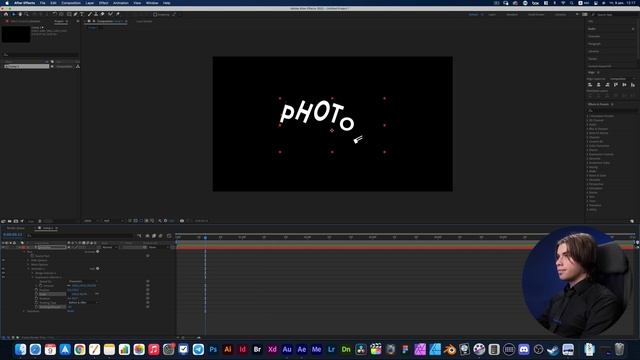640x360 pixels.
Task: Open the Composition Mini-Flowchart icon
Action: click(139, 236)
